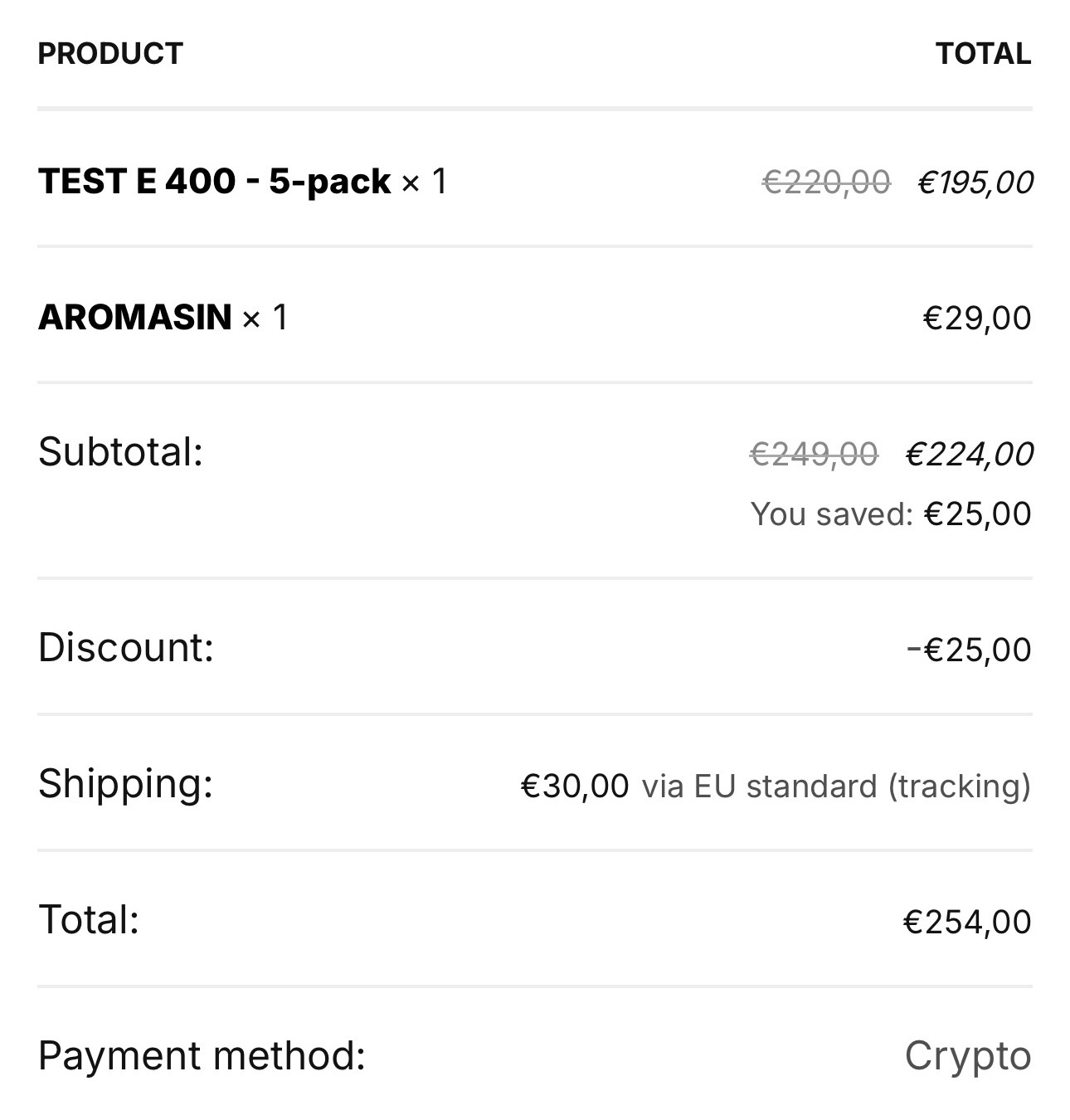This screenshot has height=1120, width=1070.
Task: Select the struck-through €220,00 original price
Action: (825, 182)
